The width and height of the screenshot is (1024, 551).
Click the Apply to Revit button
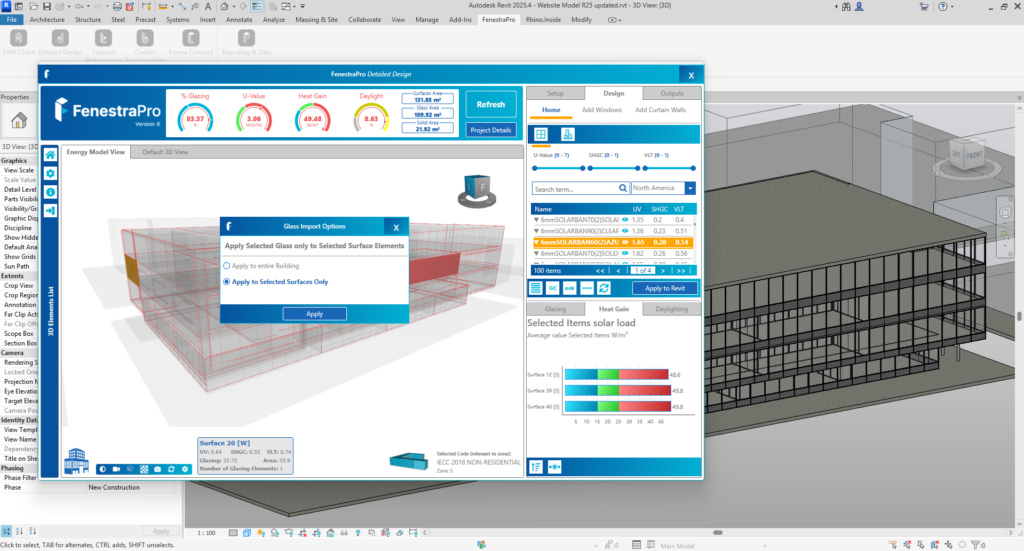[665, 288]
